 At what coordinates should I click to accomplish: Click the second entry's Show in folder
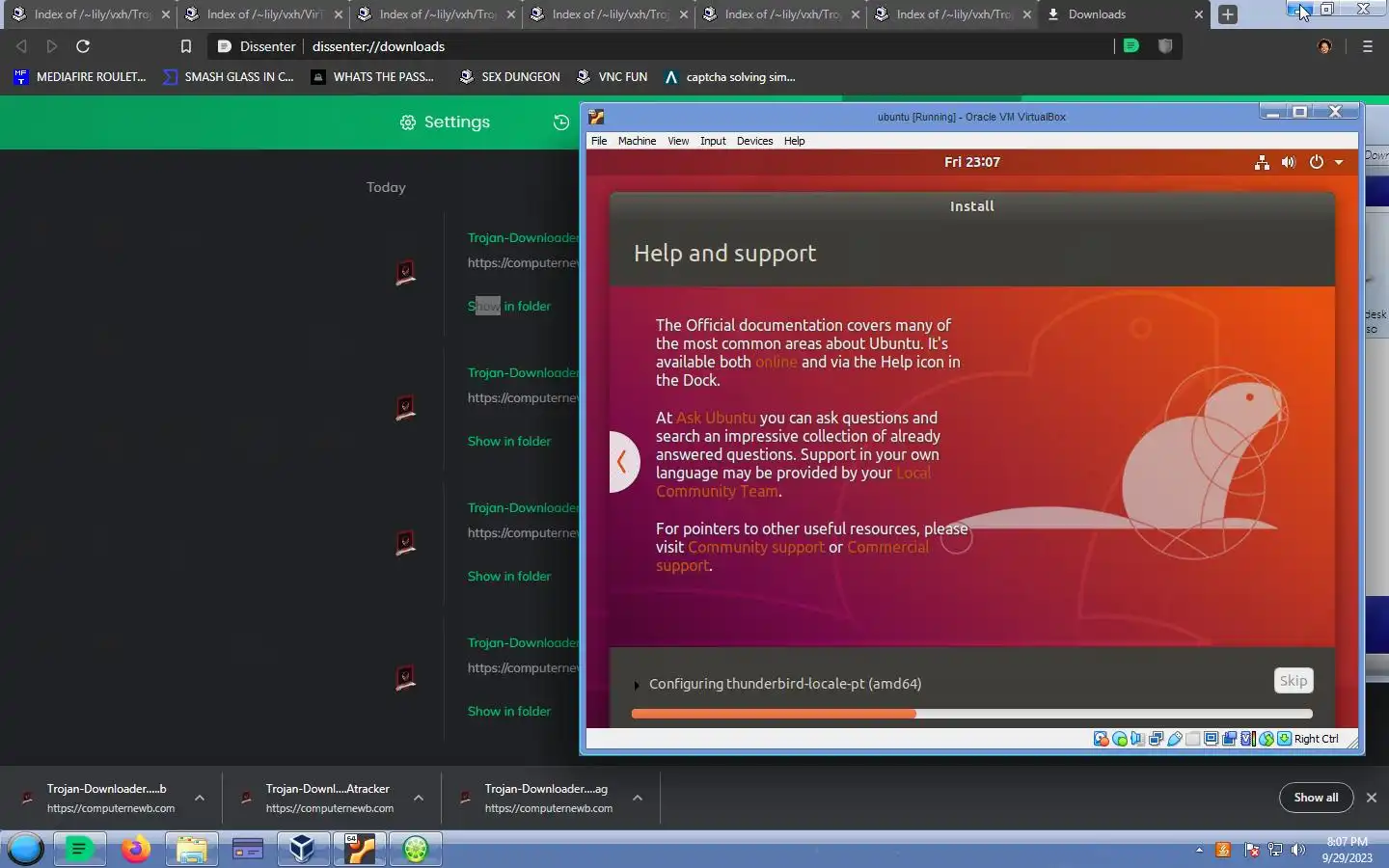(x=509, y=441)
